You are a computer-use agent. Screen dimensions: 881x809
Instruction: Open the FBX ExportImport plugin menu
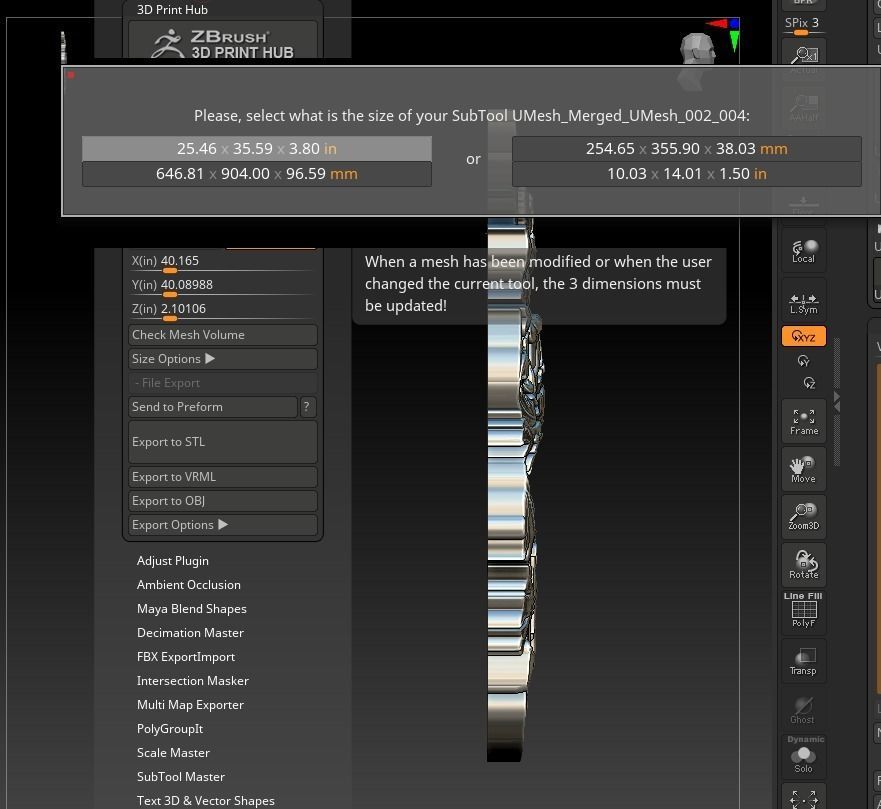click(x=186, y=657)
